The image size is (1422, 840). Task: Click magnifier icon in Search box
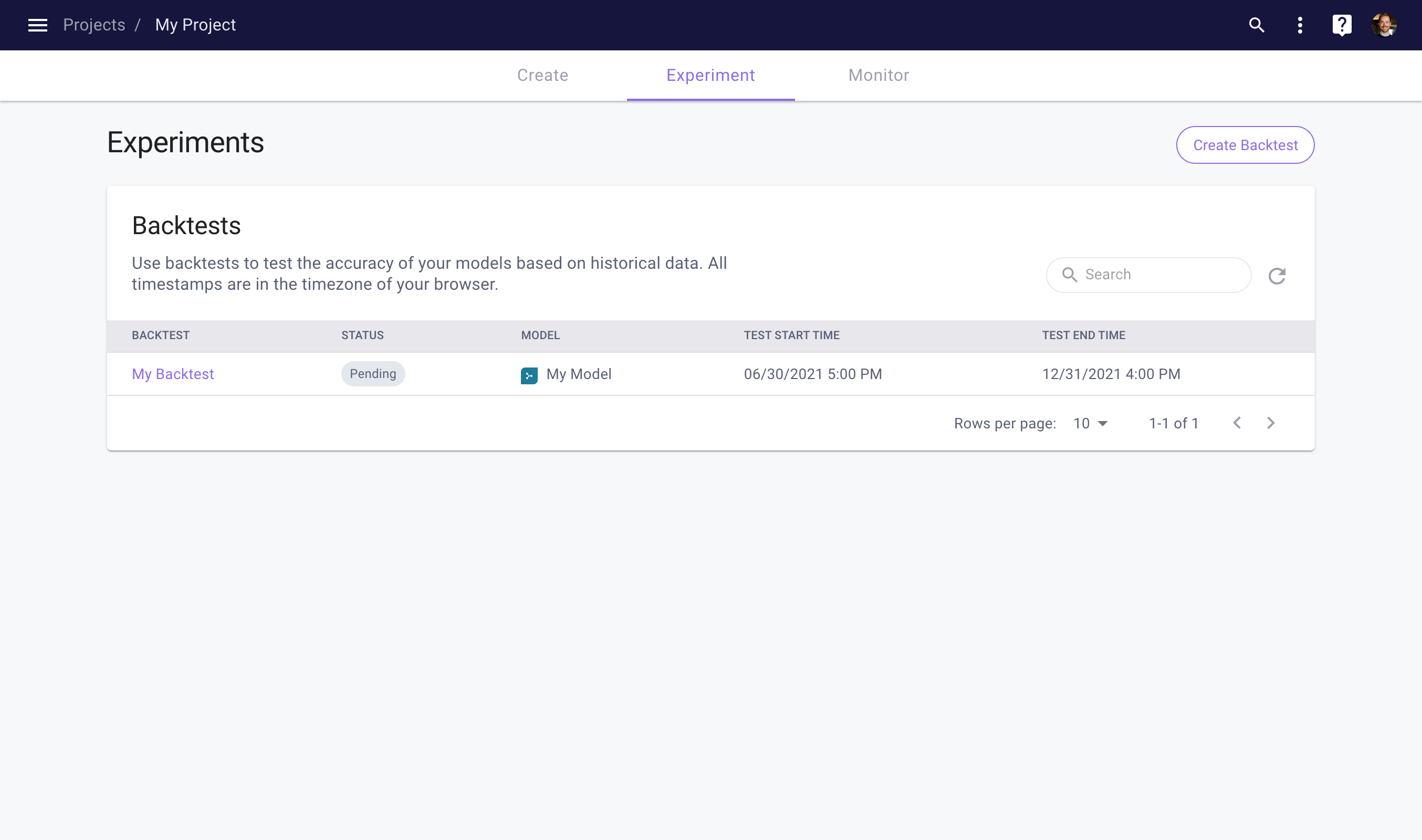tap(1069, 275)
